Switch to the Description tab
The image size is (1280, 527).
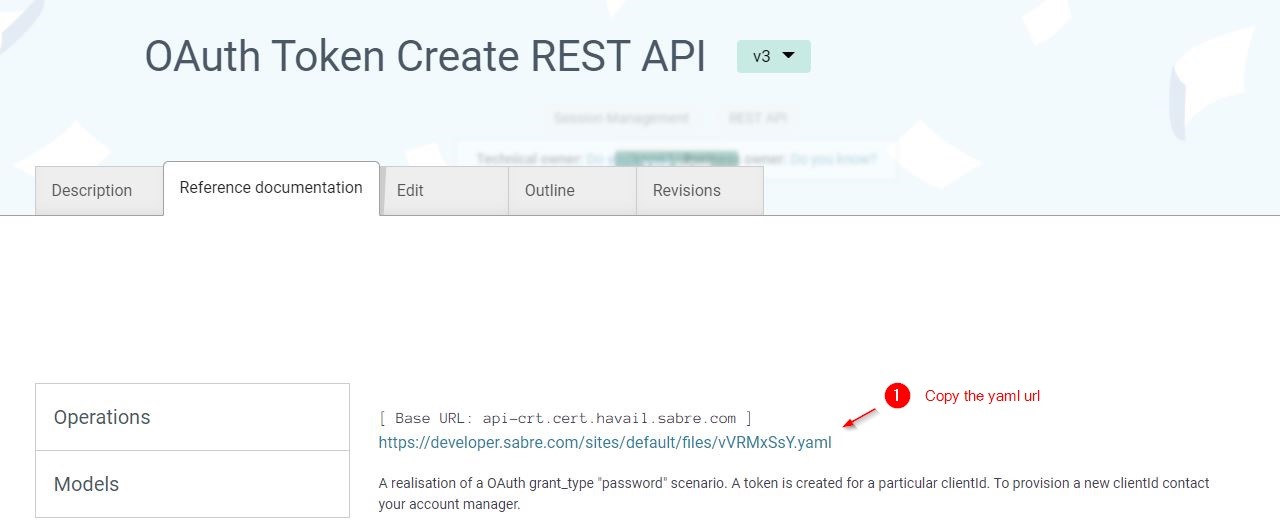(99, 190)
